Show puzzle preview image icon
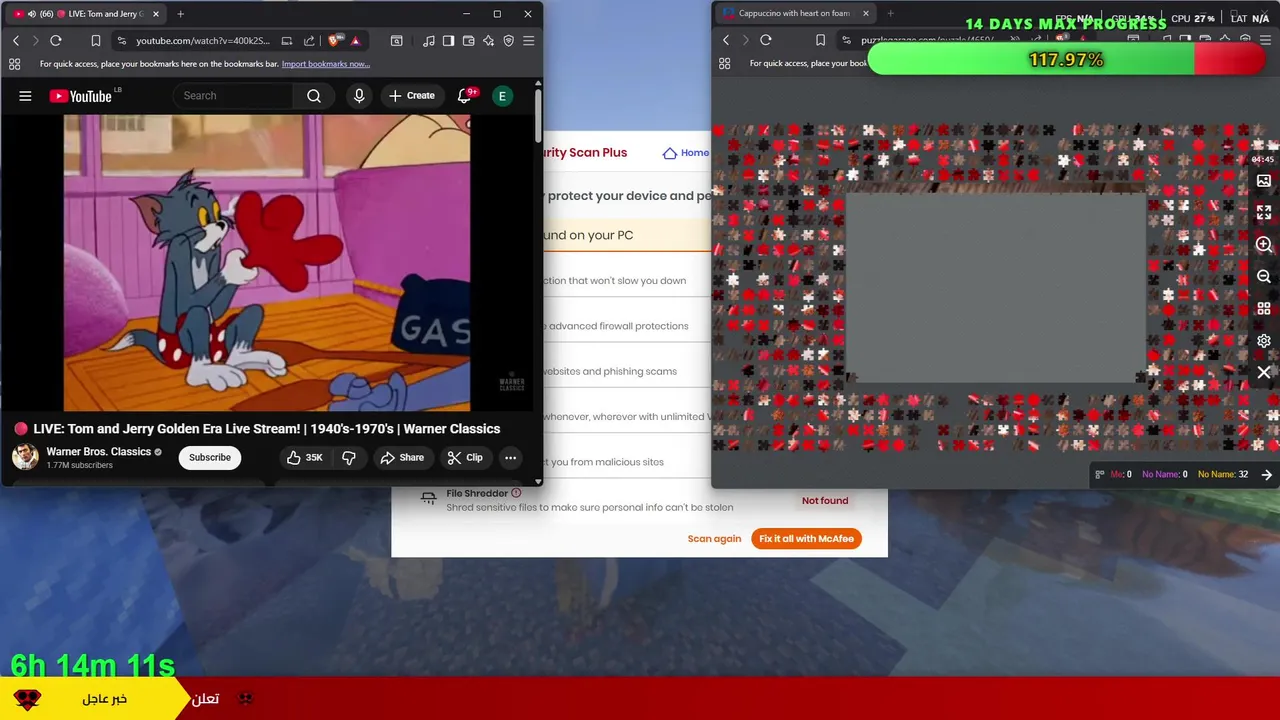This screenshot has height=720, width=1280. pos(1264,181)
